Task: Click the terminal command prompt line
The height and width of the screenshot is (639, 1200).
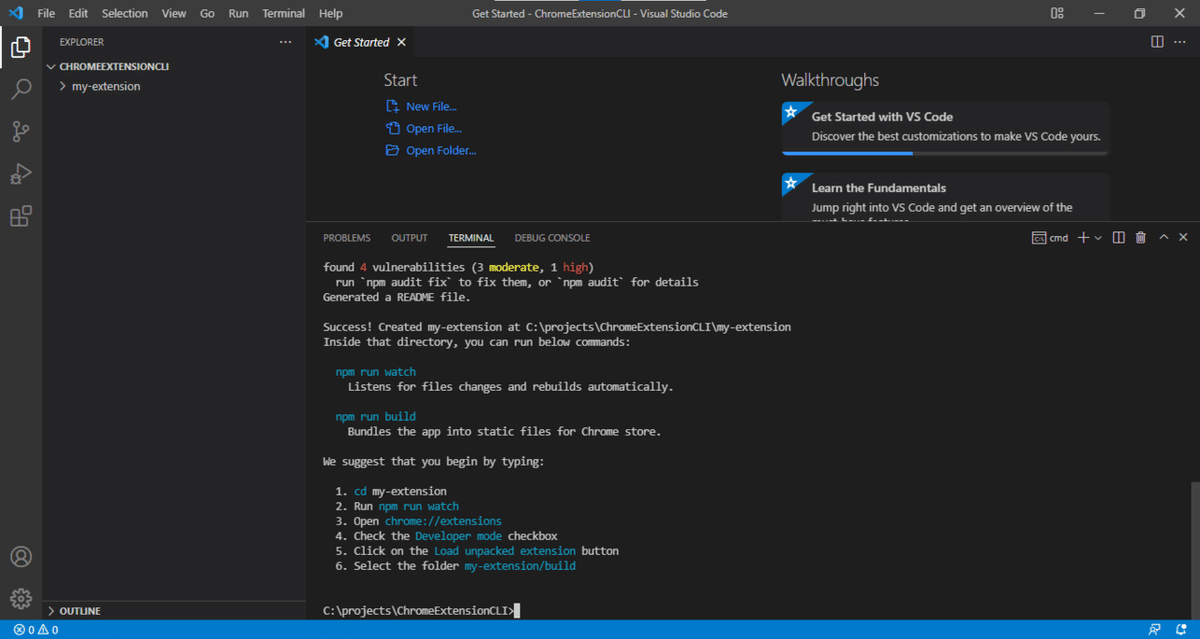Action: pyautogui.click(x=420, y=610)
